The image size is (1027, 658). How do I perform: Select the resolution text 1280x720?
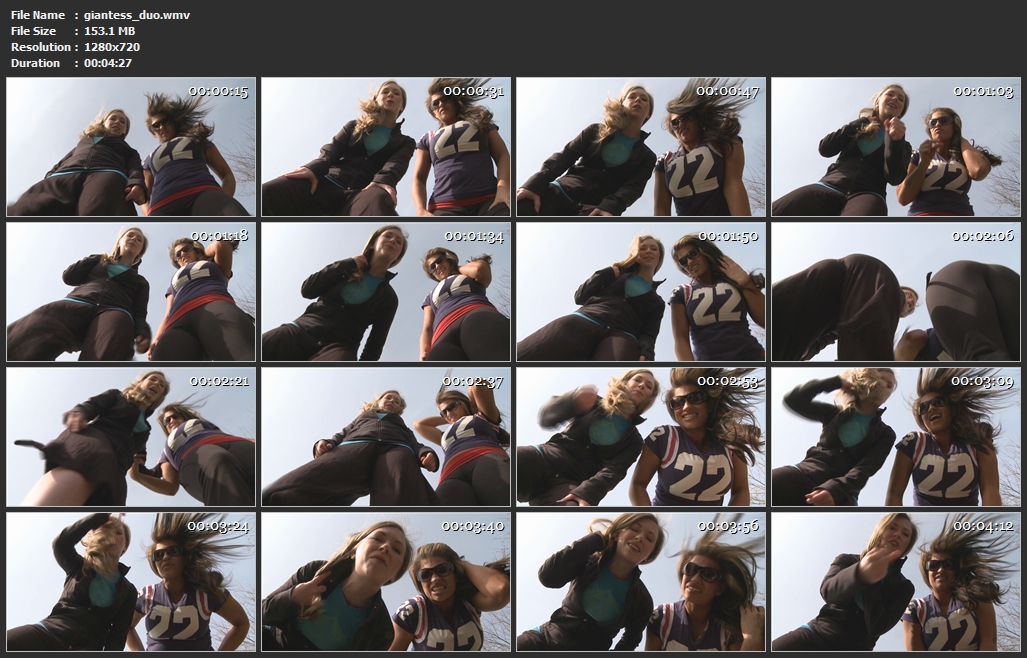(112, 47)
